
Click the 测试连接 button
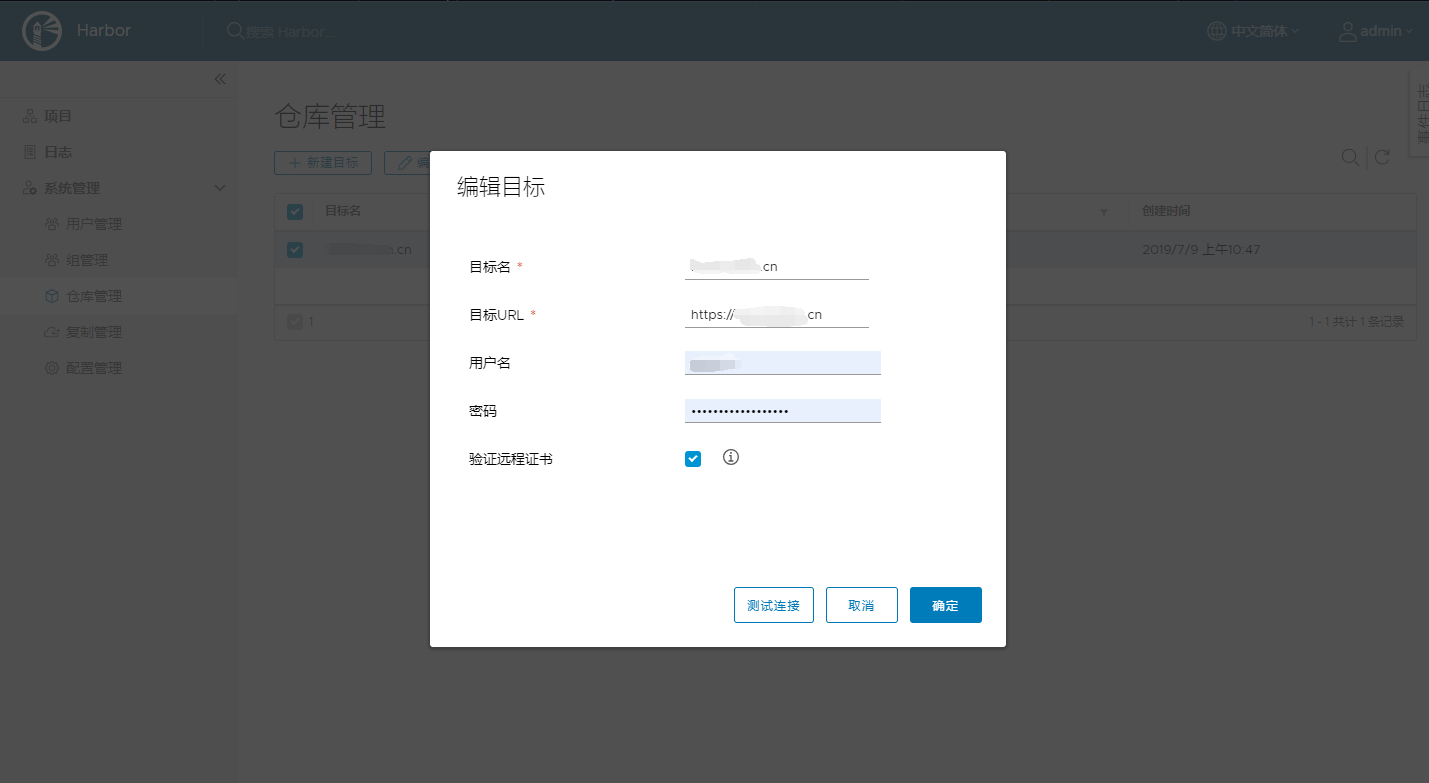click(774, 605)
